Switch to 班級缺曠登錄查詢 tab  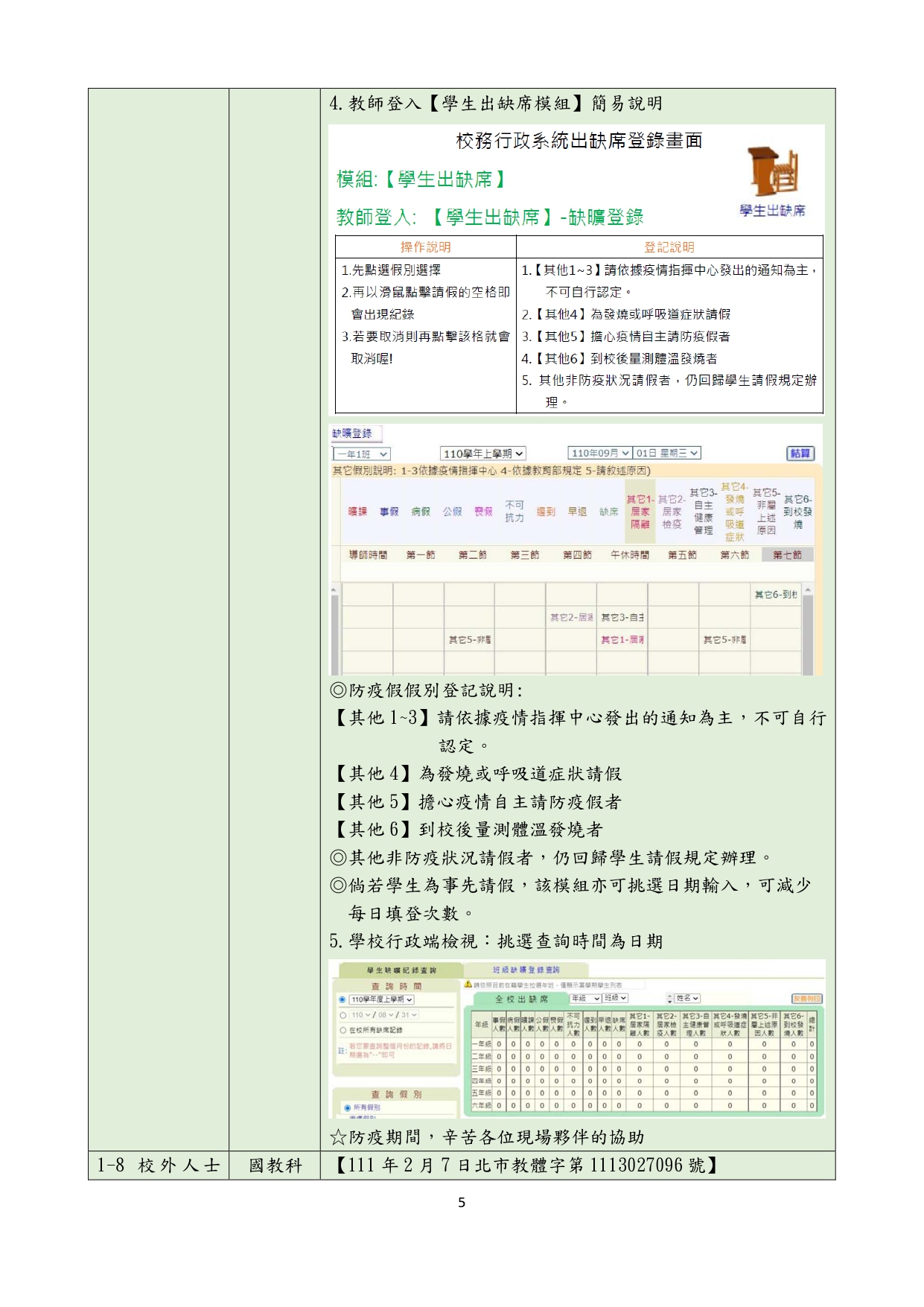pos(526,970)
